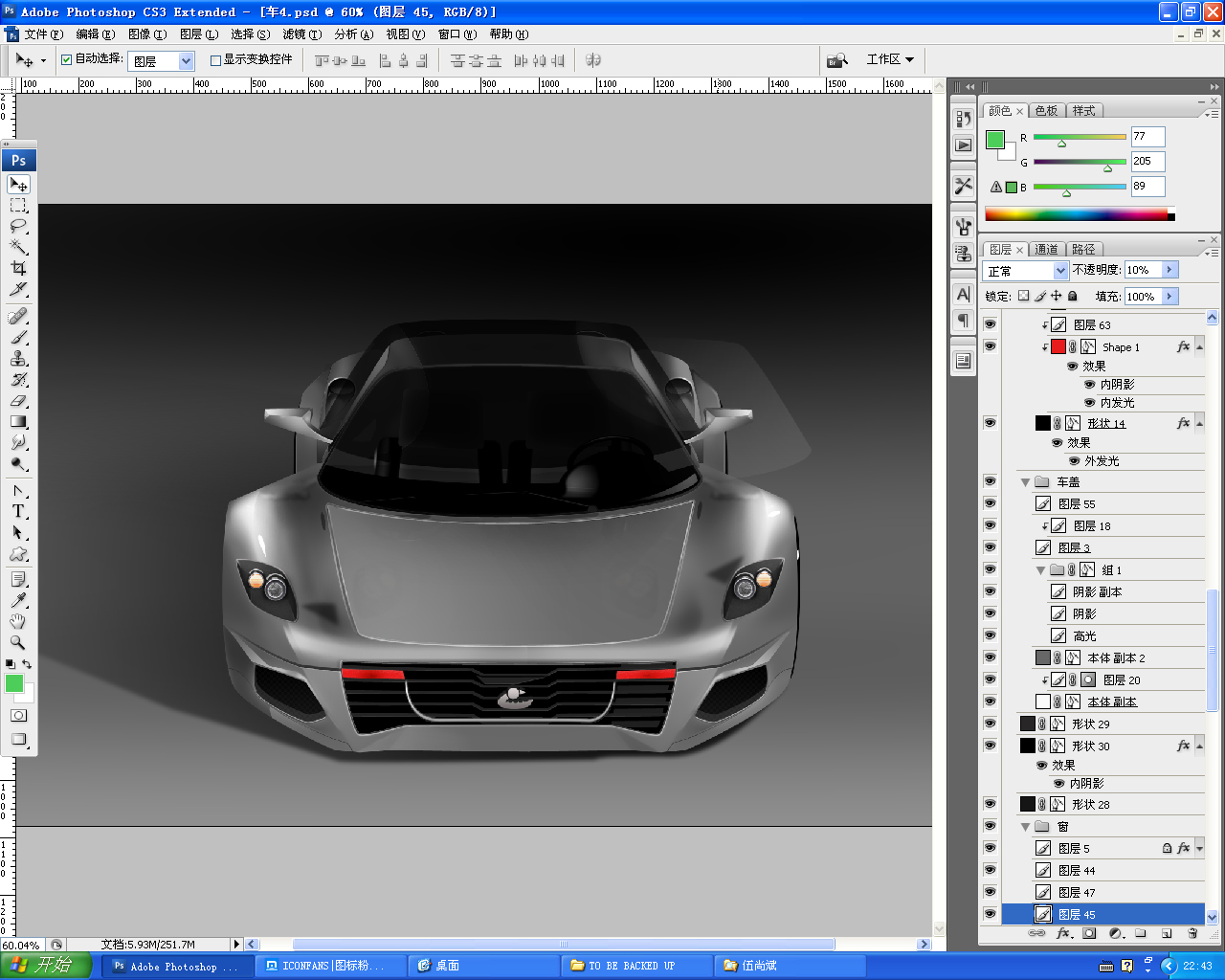Collapse the 车盖 layer group
Viewport: 1225px width, 980px height.
coord(1025,482)
